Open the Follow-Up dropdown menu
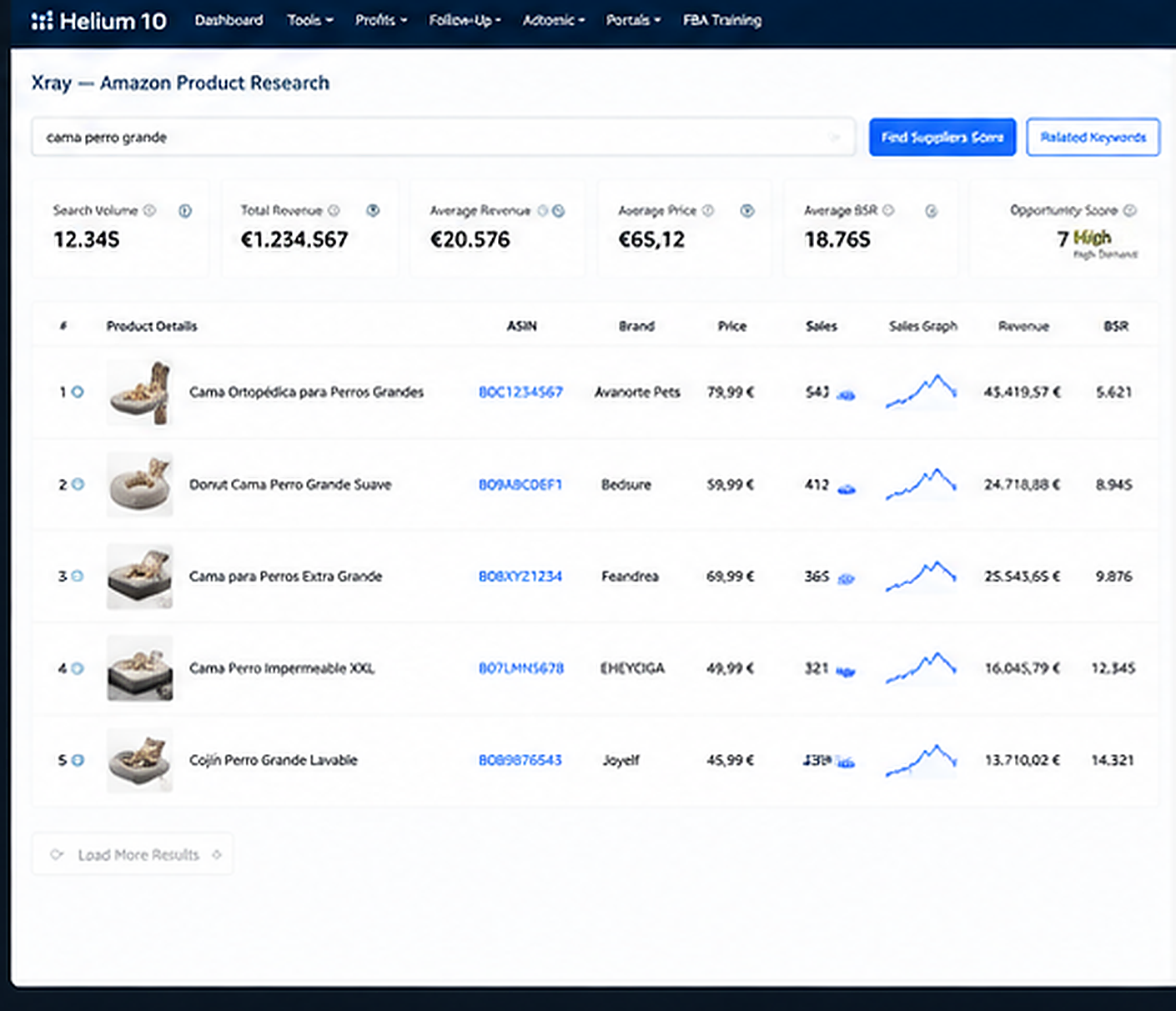Screen dimensions: 1176x1011 pos(465,20)
